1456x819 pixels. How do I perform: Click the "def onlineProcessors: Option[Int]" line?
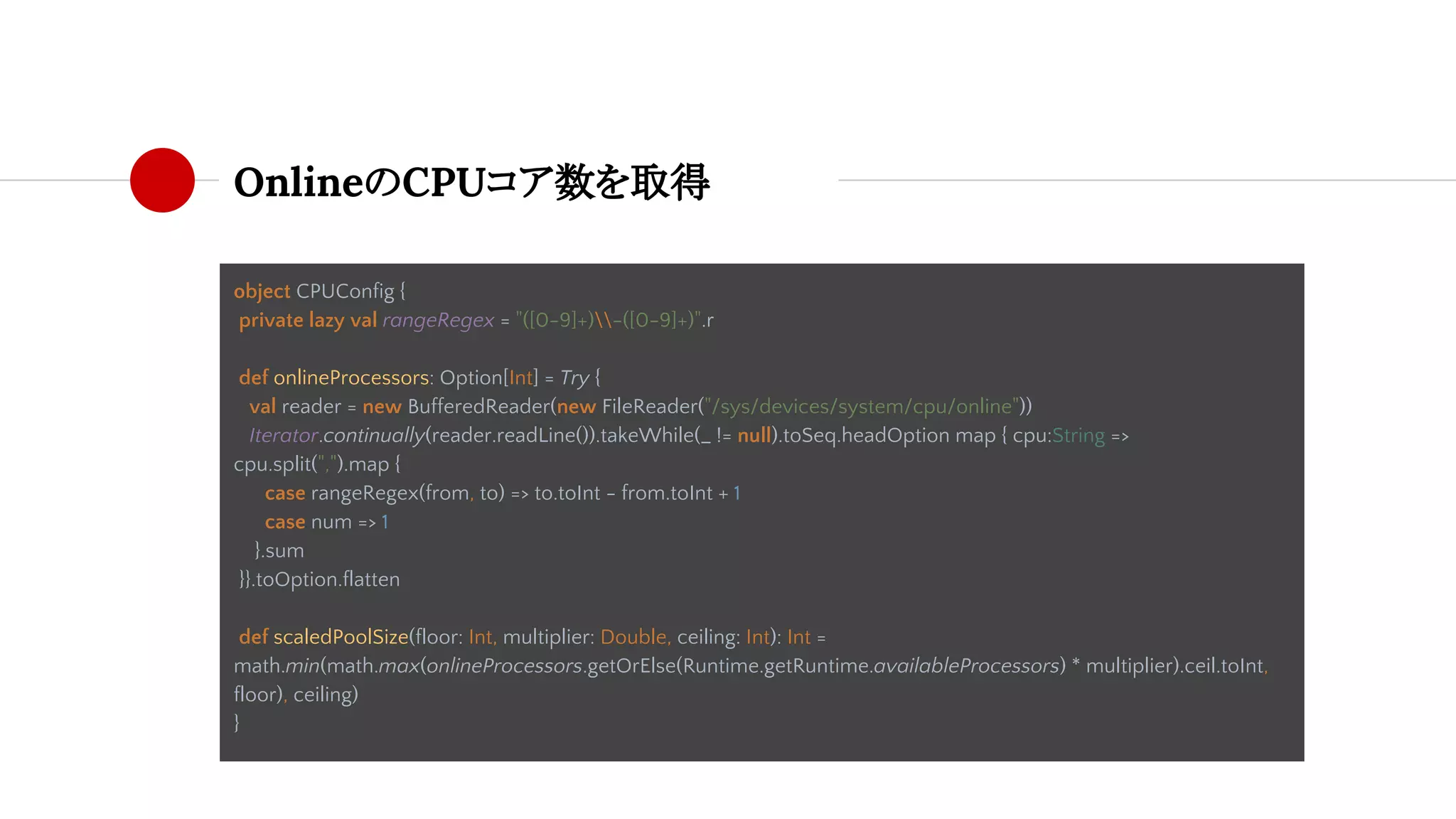[419, 378]
